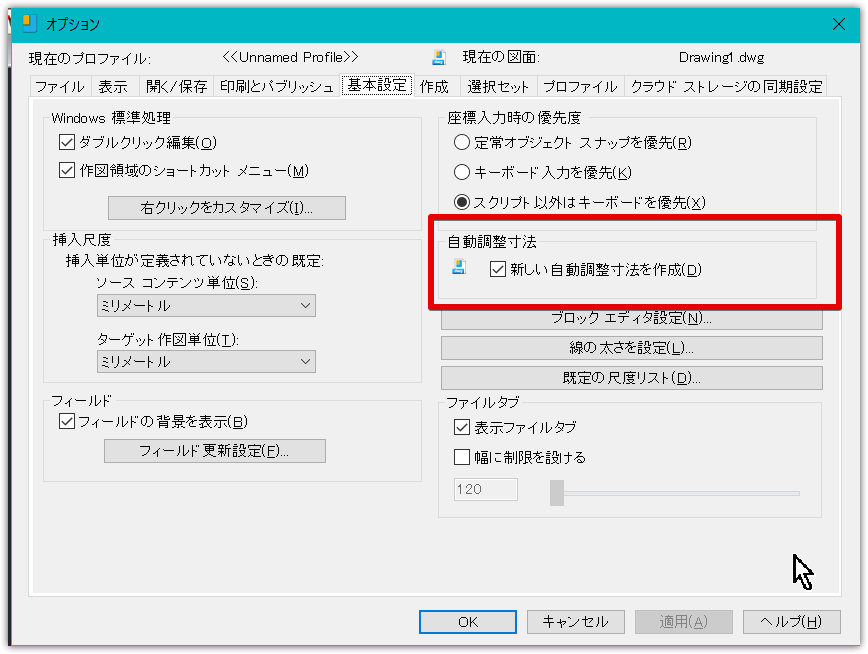Switch to ファイル tab
The width and height of the screenshot is (868, 654).
(x=60, y=86)
